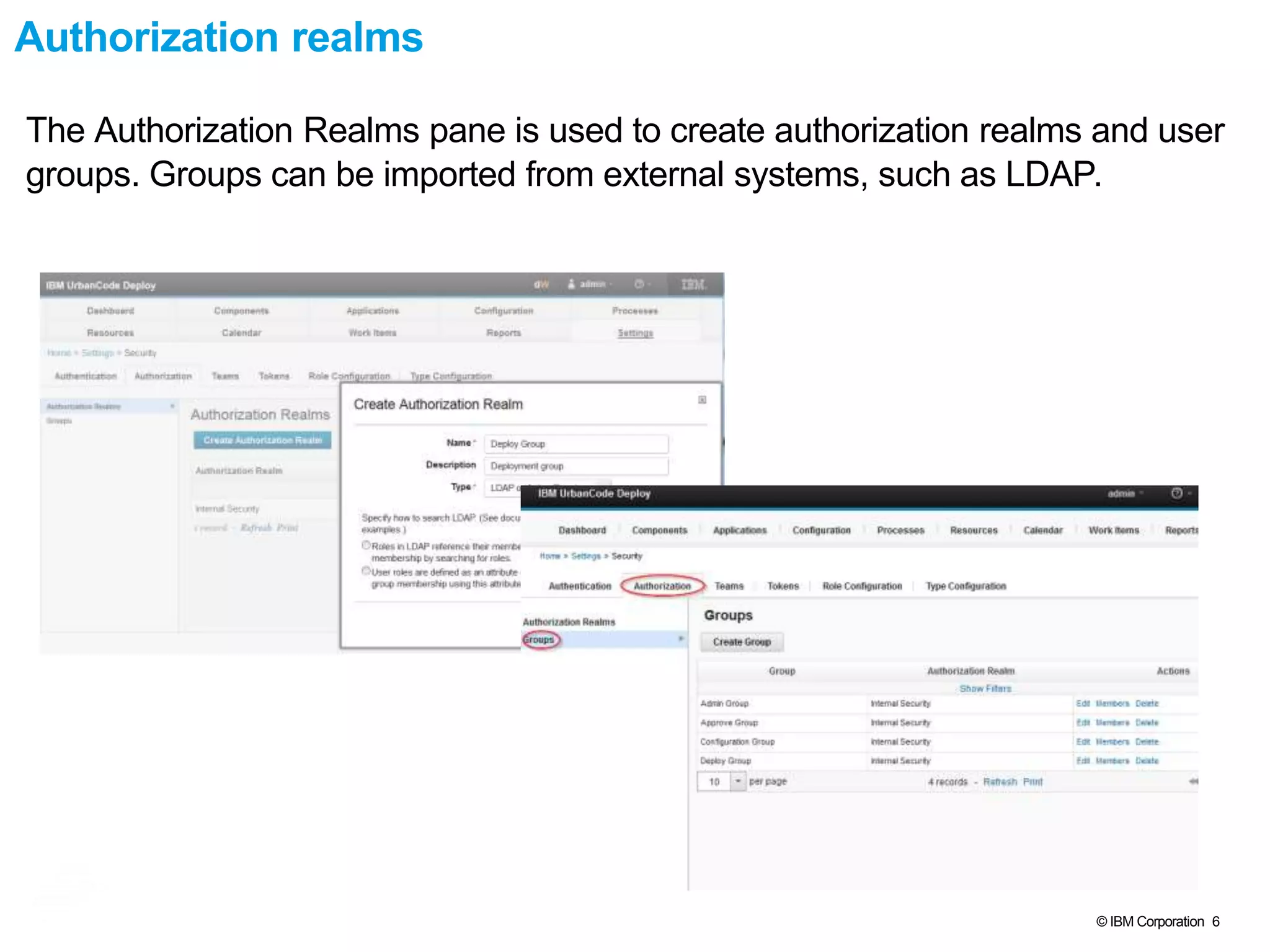This screenshot has width=1270, height=952.
Task: Open the Type dropdown in Create Authorization Realm
Action: (548, 487)
